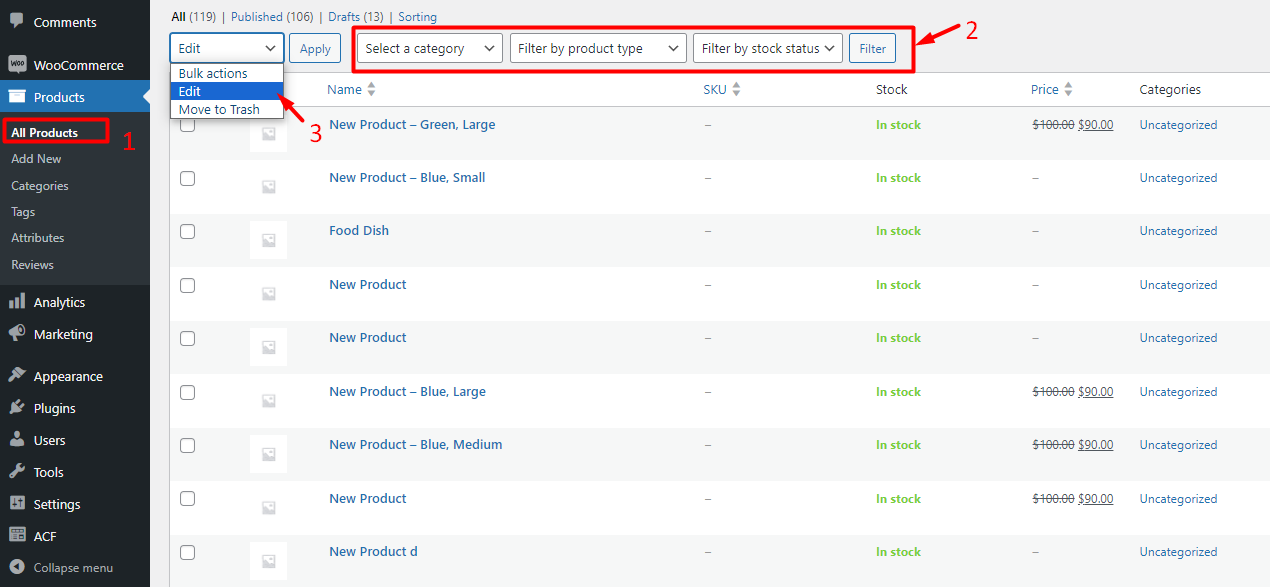1270x587 pixels.
Task: Open the New Product – Green, Large listing
Action: (412, 124)
